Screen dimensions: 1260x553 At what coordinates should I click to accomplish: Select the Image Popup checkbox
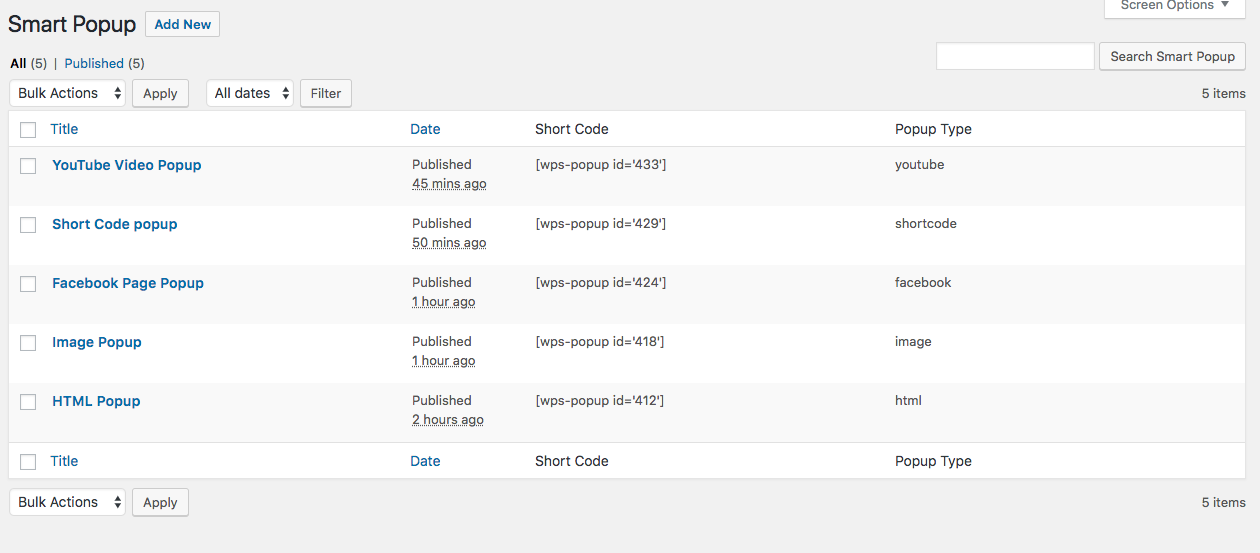(x=28, y=343)
